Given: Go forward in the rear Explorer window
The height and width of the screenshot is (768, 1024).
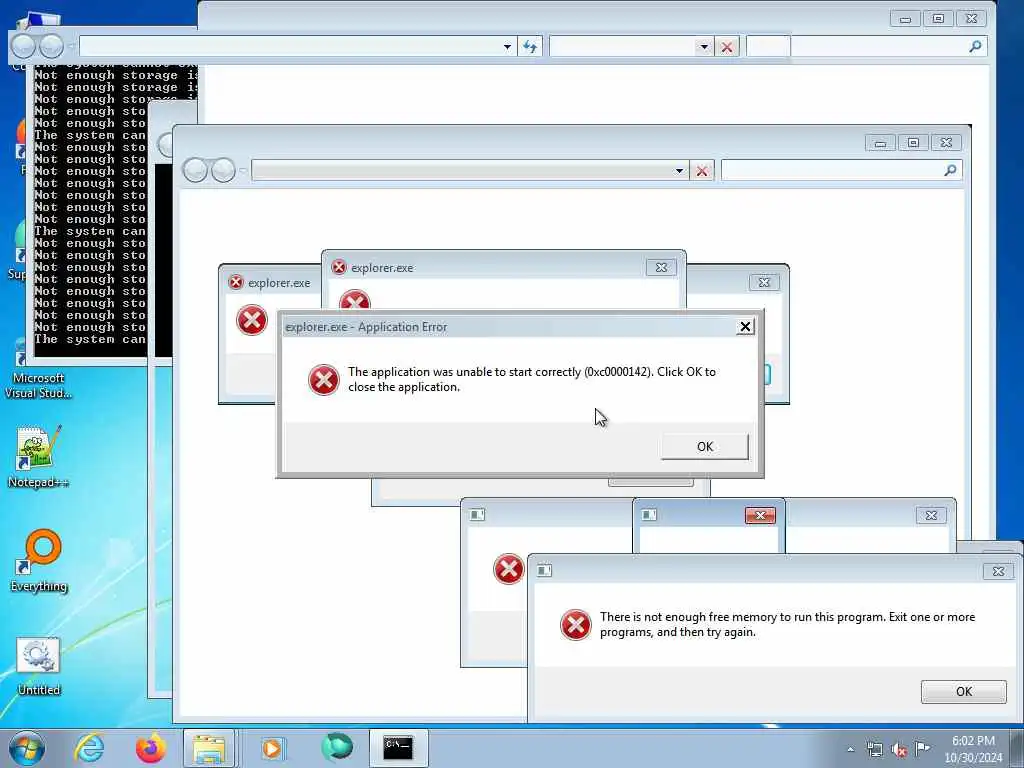Looking at the screenshot, I should [x=51, y=46].
